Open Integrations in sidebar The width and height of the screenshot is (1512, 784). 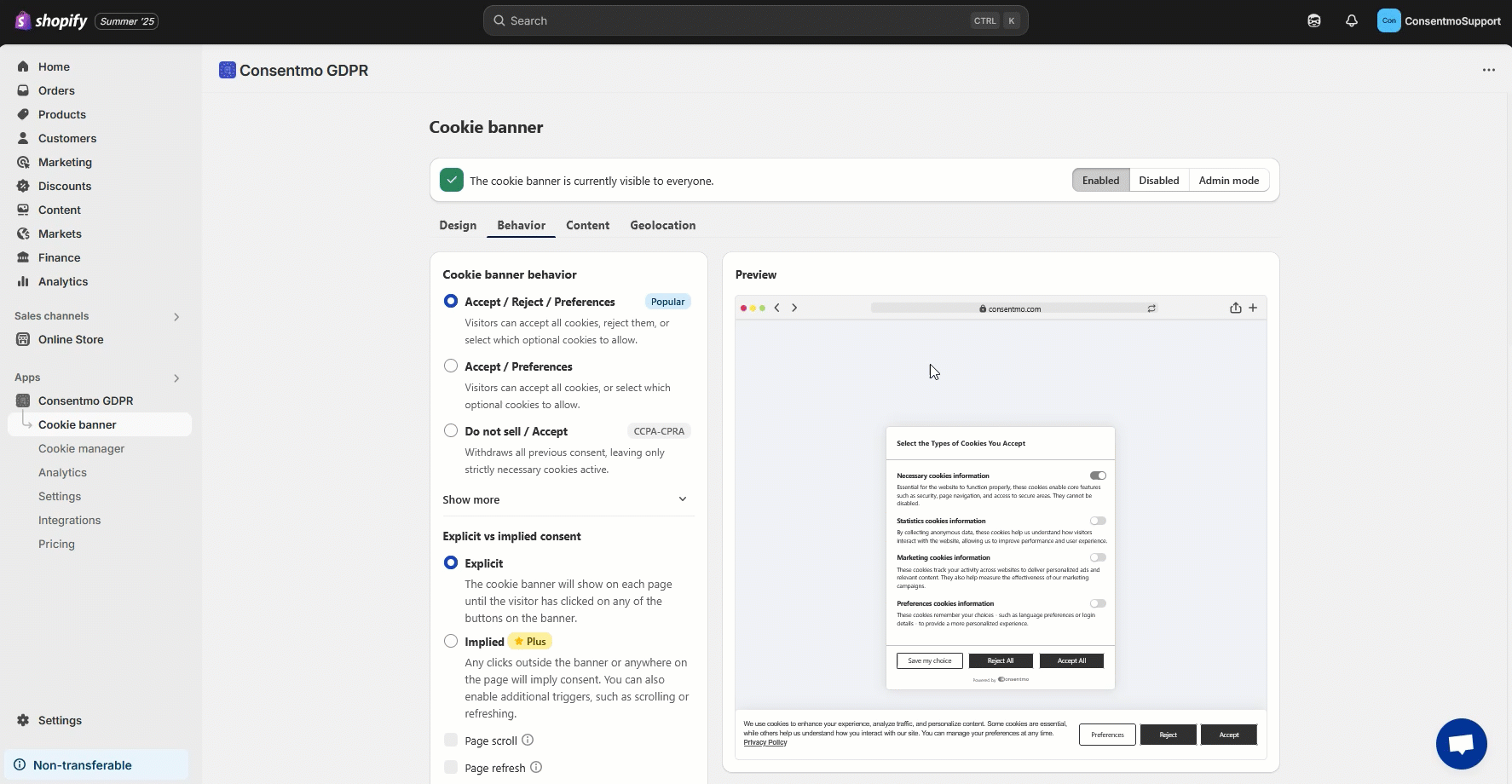(70, 520)
